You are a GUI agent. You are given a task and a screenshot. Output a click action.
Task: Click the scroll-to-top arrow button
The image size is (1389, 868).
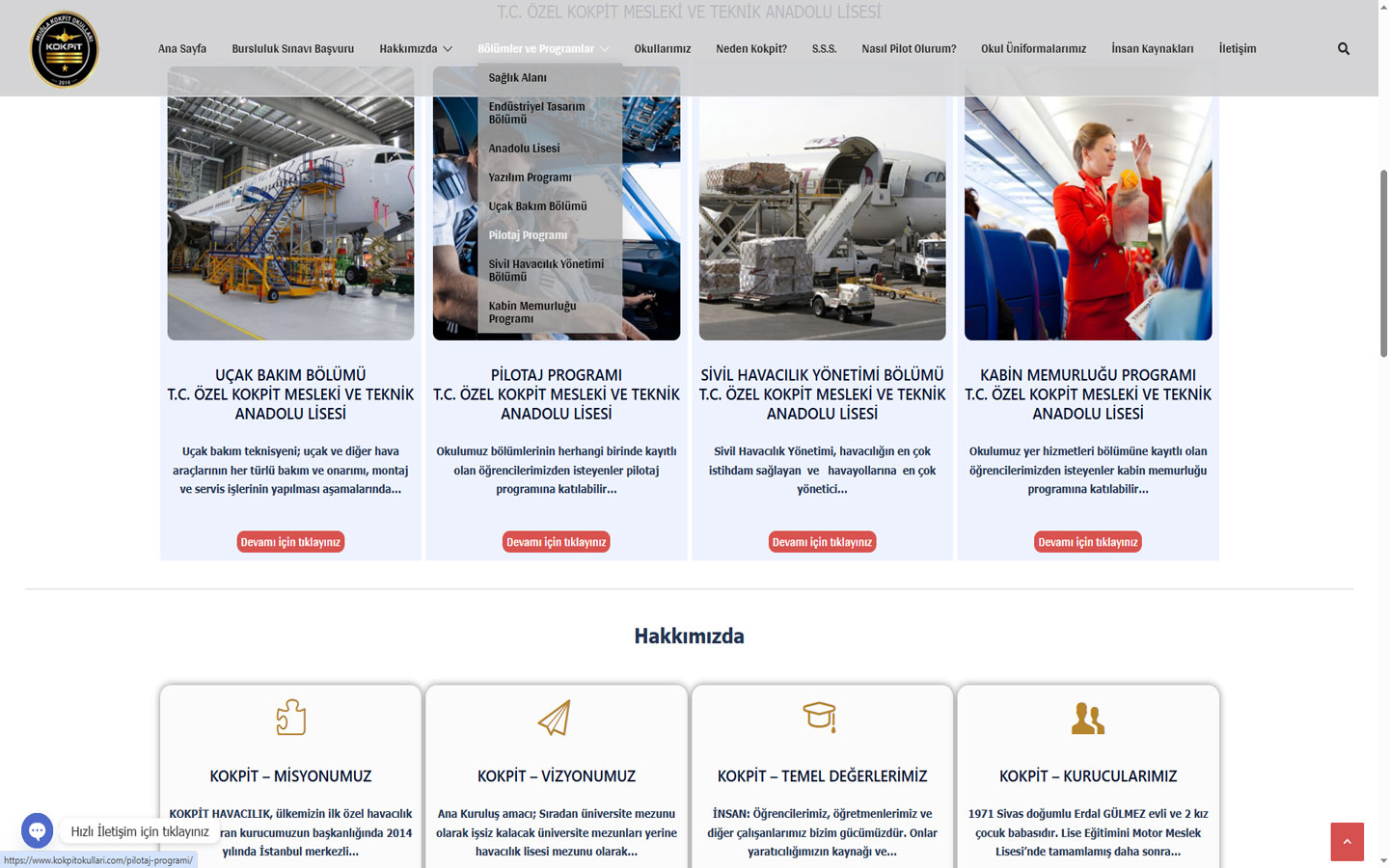point(1347,842)
